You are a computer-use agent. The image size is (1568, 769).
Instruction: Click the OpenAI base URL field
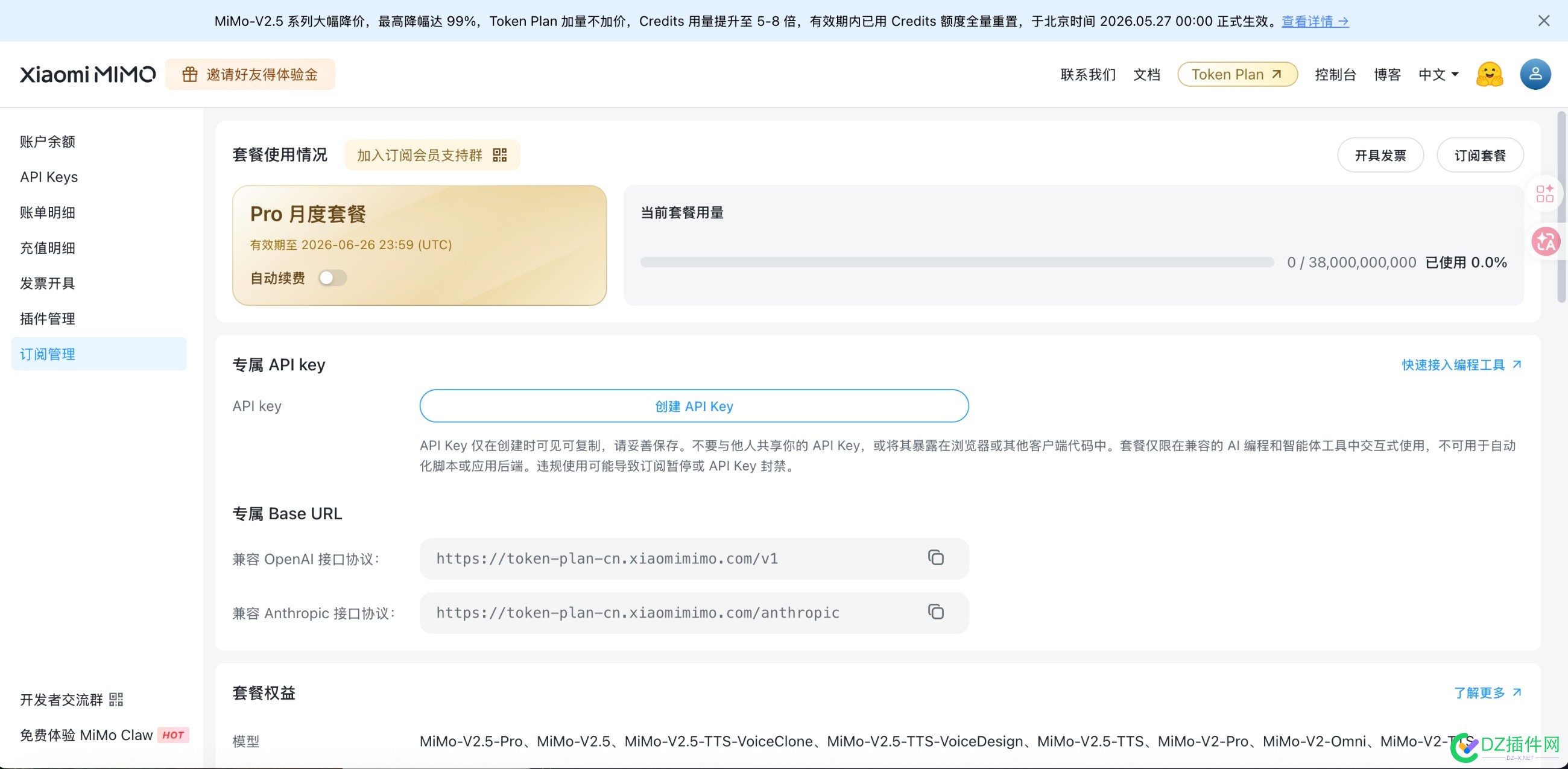694,559
